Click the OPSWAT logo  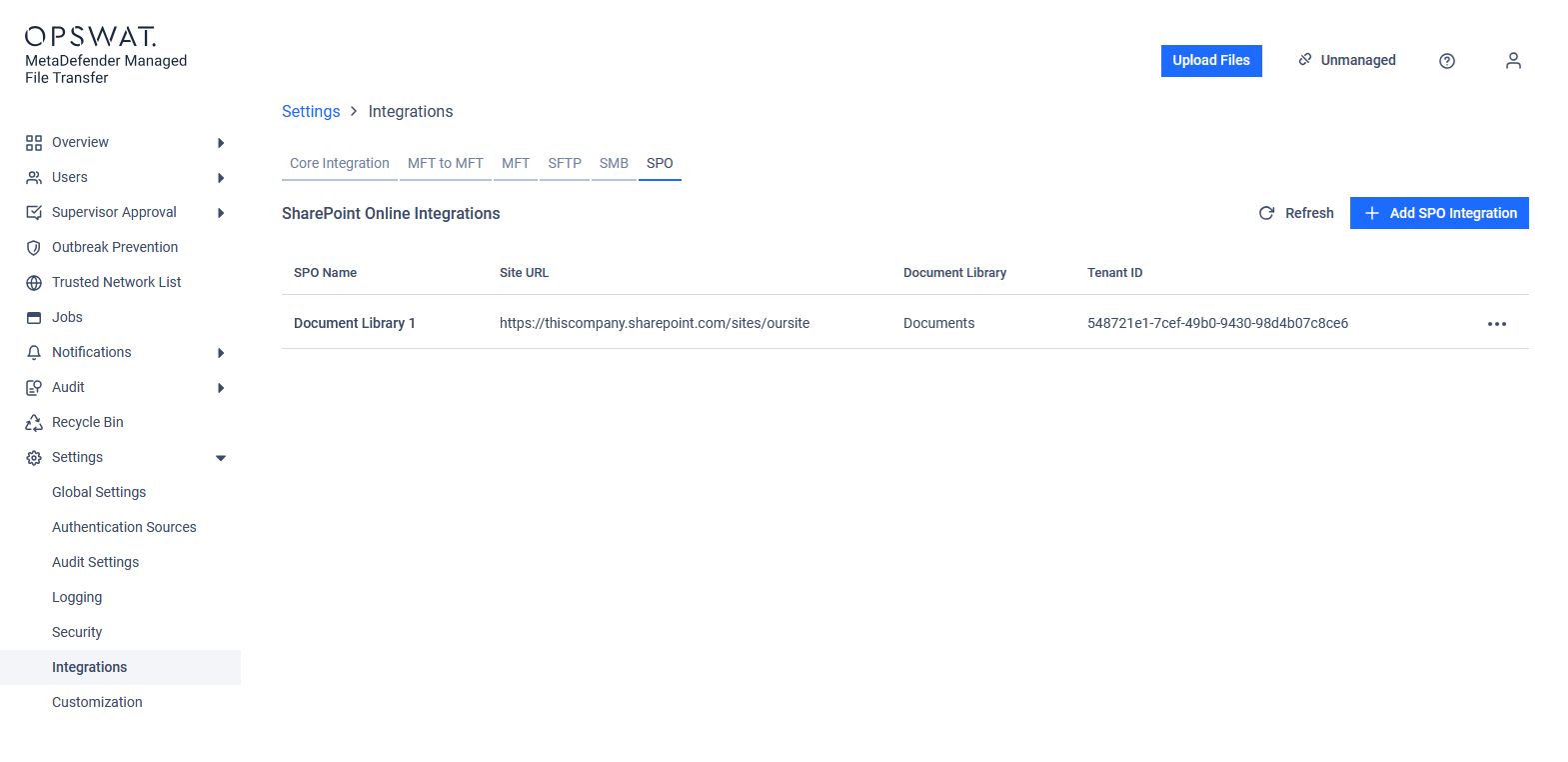point(91,37)
